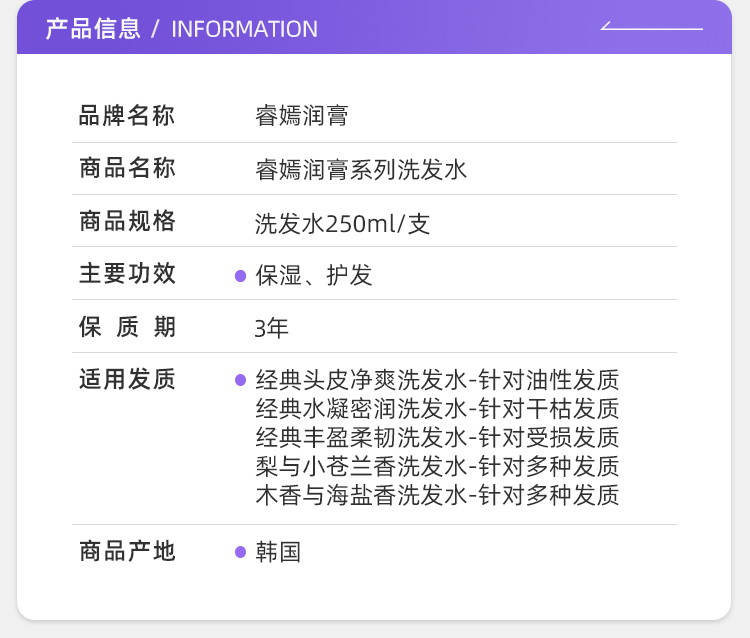Select the 商品产地 row label

(x=127, y=551)
